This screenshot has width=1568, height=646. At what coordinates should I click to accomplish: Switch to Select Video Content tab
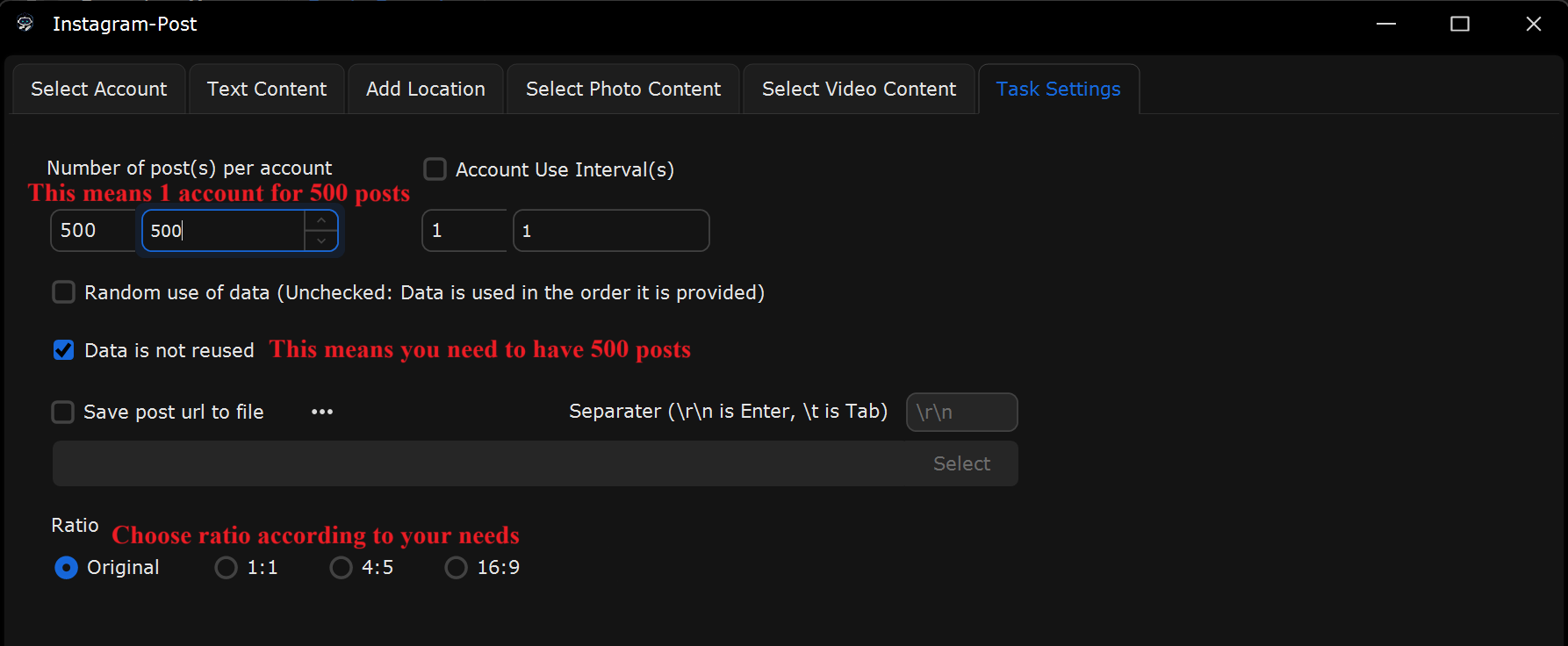tap(859, 89)
